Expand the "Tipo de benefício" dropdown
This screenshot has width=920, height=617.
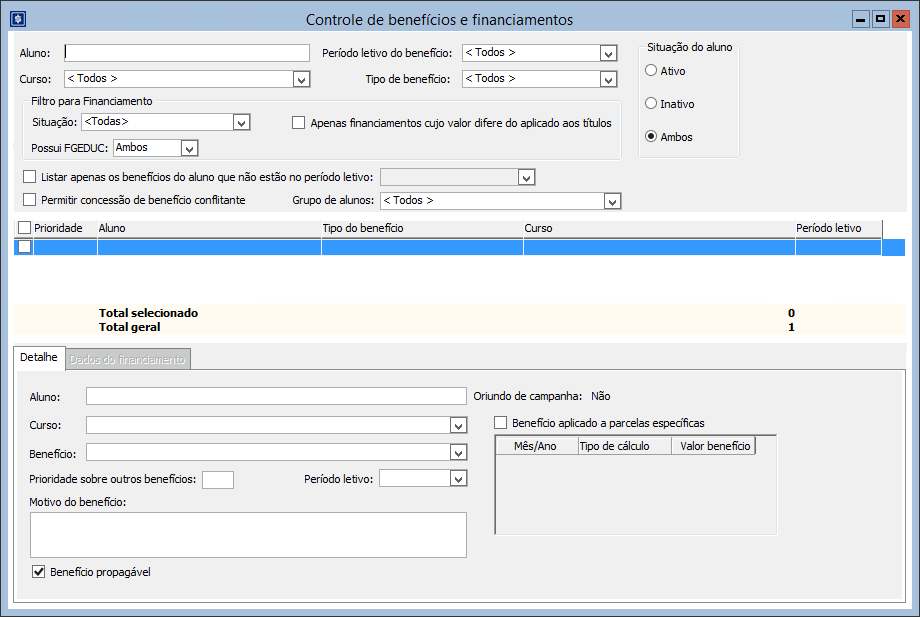pos(609,78)
